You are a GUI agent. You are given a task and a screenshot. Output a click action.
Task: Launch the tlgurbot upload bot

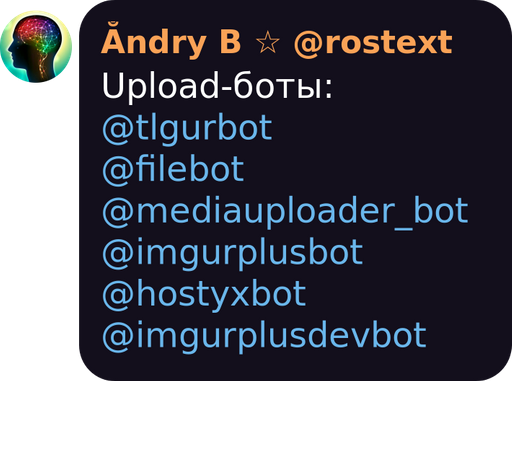pyautogui.click(x=187, y=128)
